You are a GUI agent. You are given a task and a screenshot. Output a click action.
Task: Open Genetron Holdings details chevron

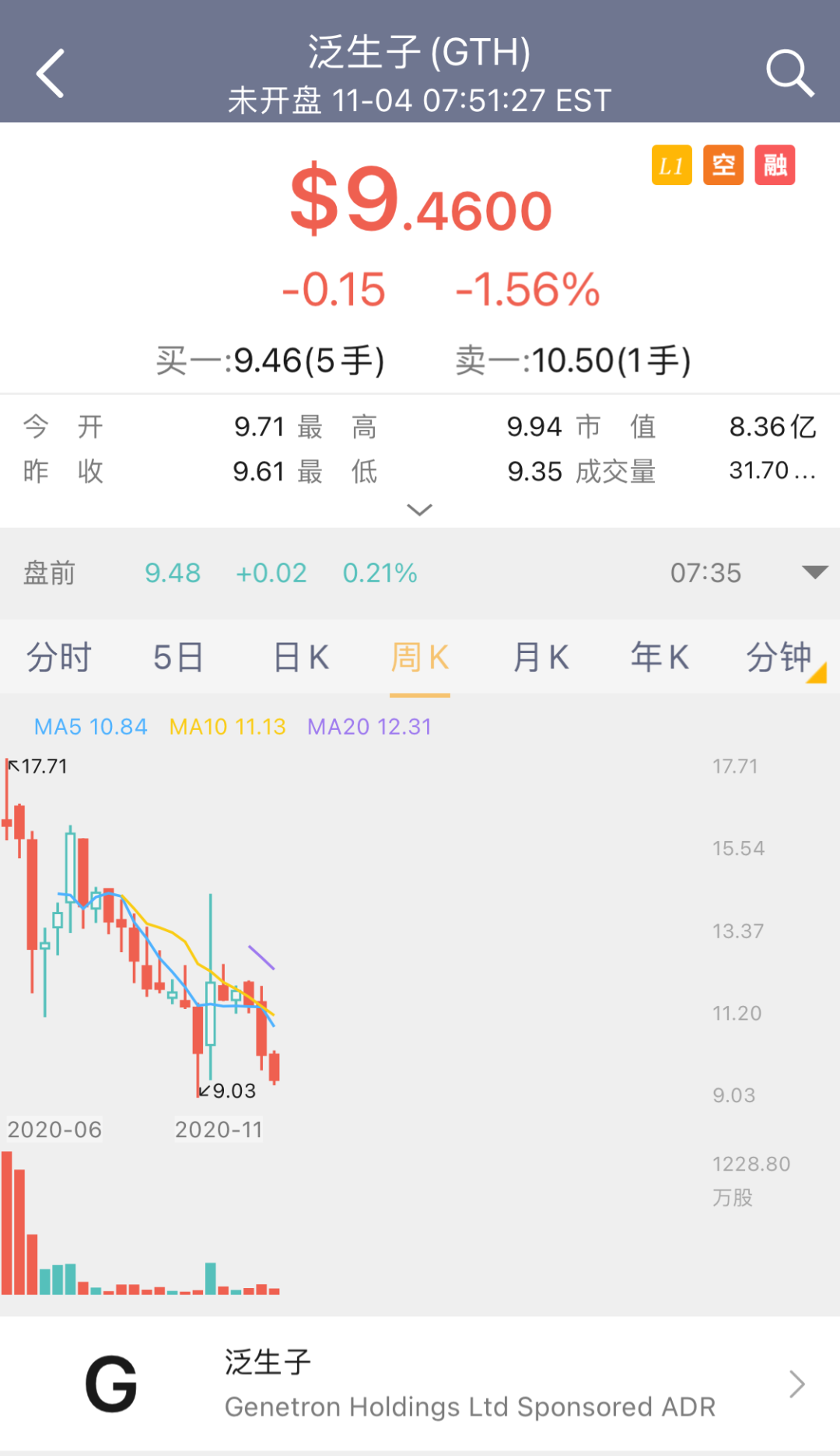[x=796, y=1384]
